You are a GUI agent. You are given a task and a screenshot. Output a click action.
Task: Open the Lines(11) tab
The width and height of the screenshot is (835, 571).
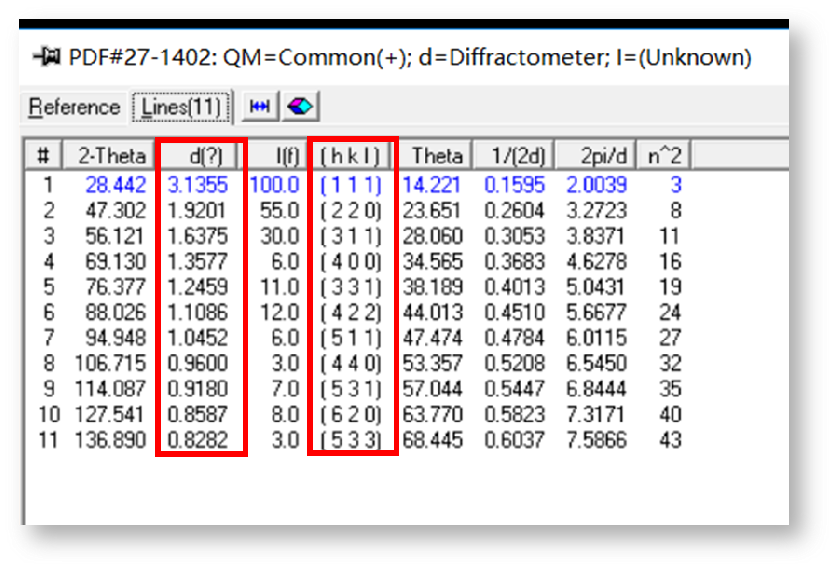pos(181,107)
